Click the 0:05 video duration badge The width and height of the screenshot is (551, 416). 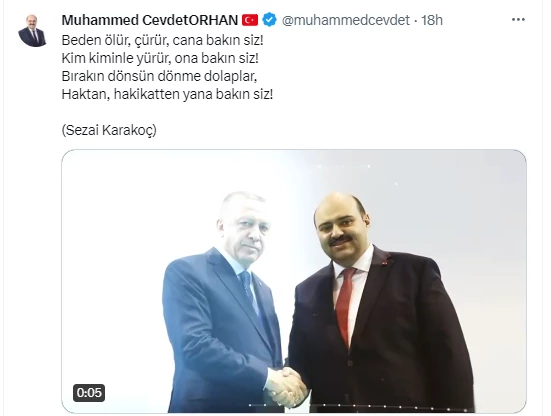pyautogui.click(x=89, y=392)
